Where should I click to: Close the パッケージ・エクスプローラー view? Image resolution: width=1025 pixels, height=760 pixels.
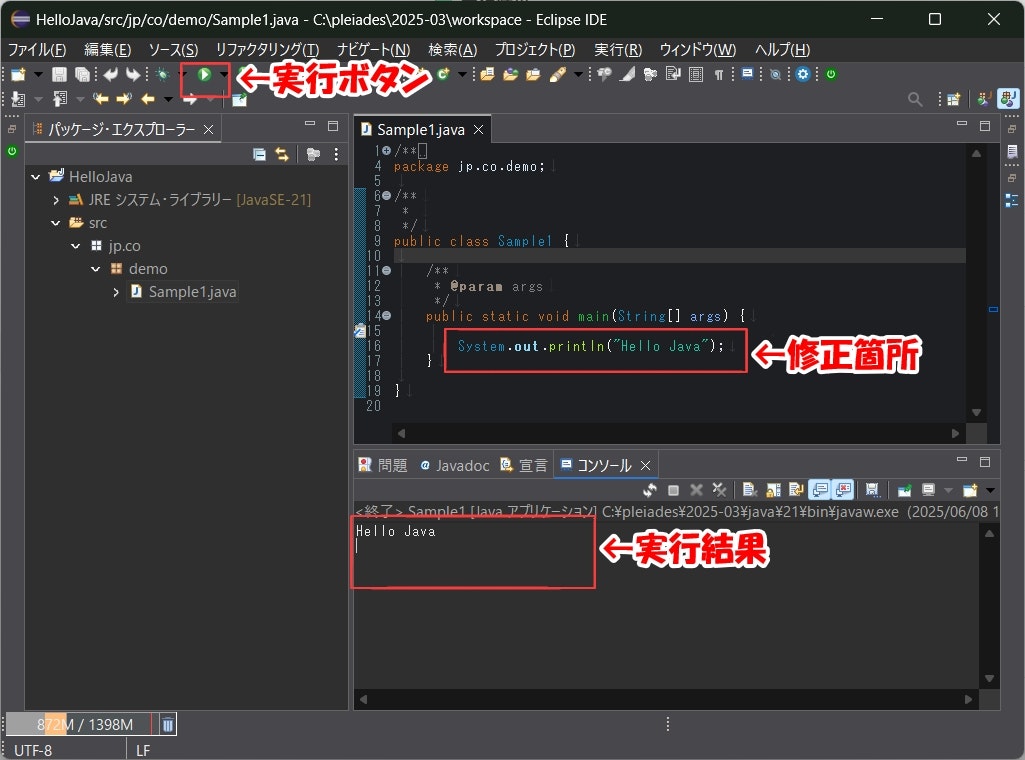point(209,129)
